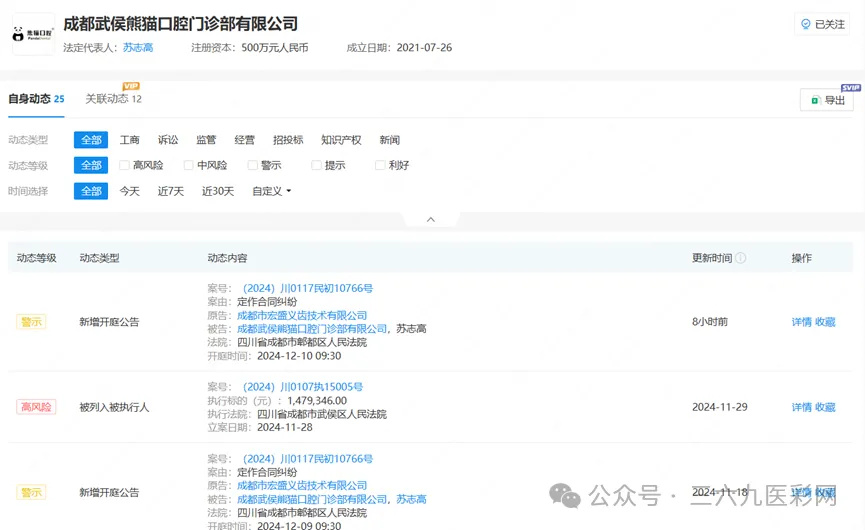This screenshot has height=530, width=865.
Task: Collapse the filter panel with chevron
Action: [431, 220]
